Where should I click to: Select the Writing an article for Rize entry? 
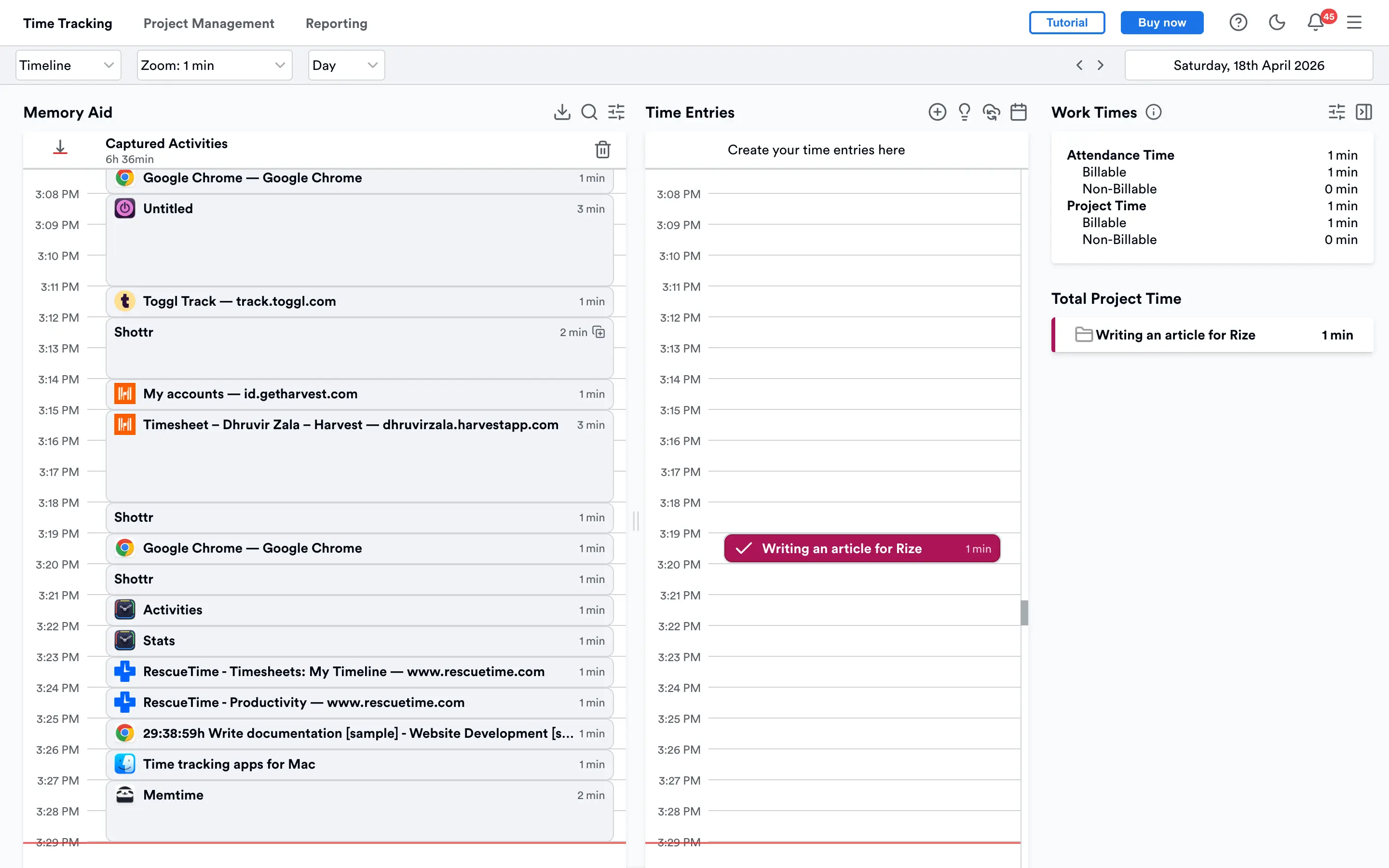point(861,548)
